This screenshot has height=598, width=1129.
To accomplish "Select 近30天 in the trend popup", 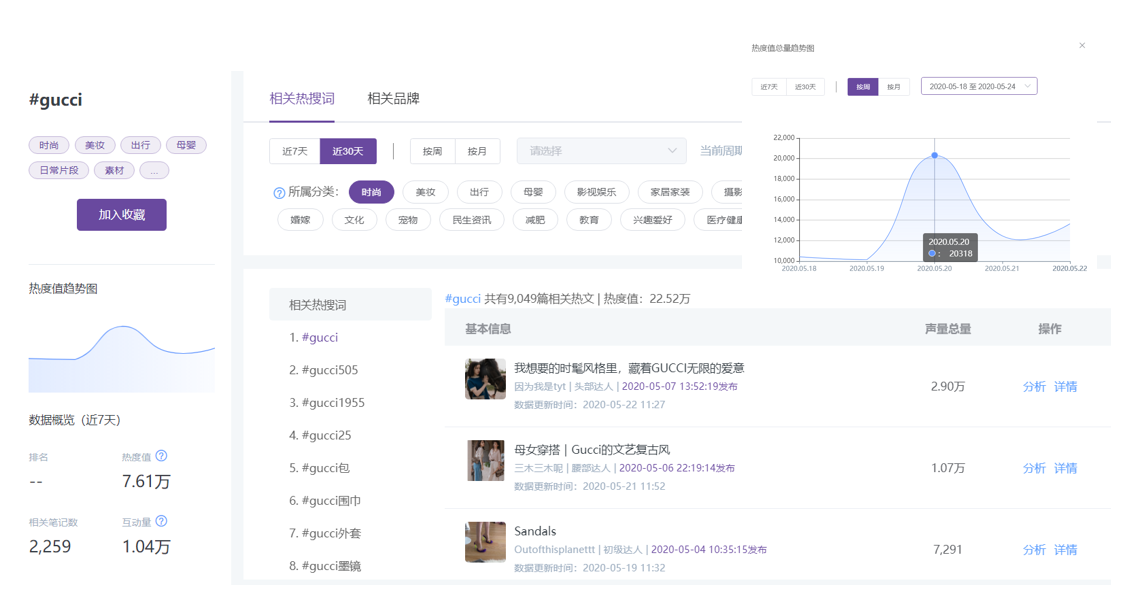I will [x=805, y=87].
